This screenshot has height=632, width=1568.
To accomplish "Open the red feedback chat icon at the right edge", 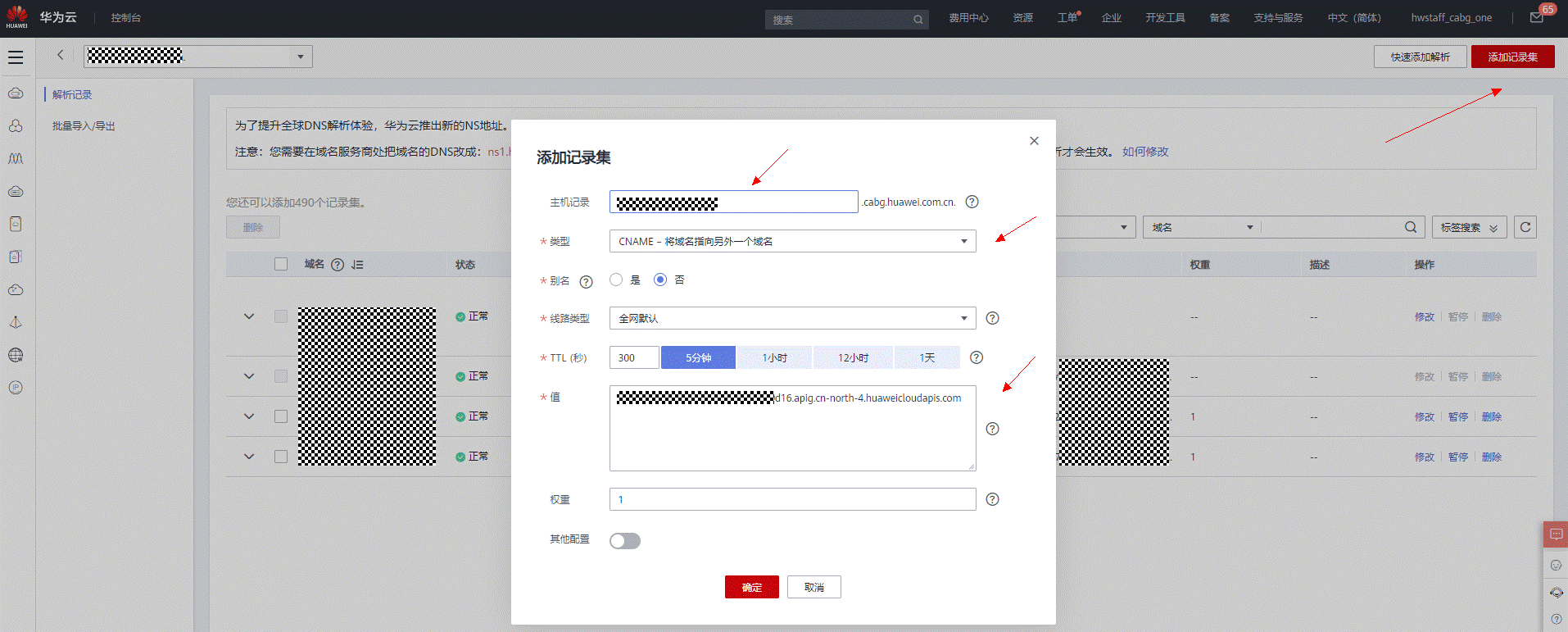I will click(x=1556, y=534).
